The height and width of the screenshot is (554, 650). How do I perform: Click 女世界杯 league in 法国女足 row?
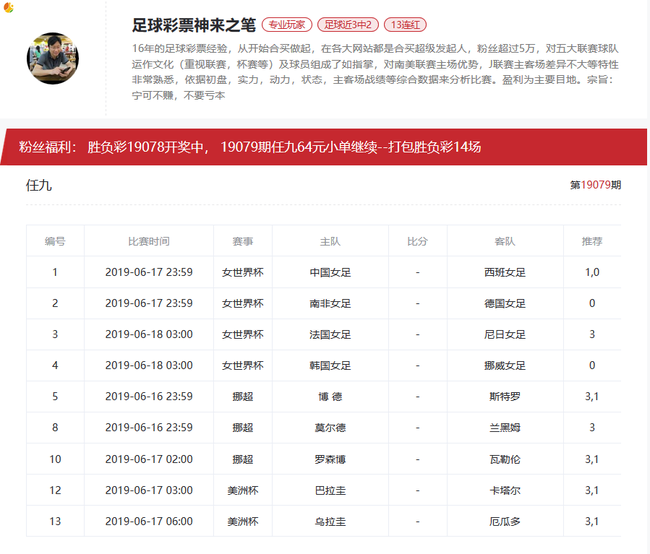tap(243, 335)
